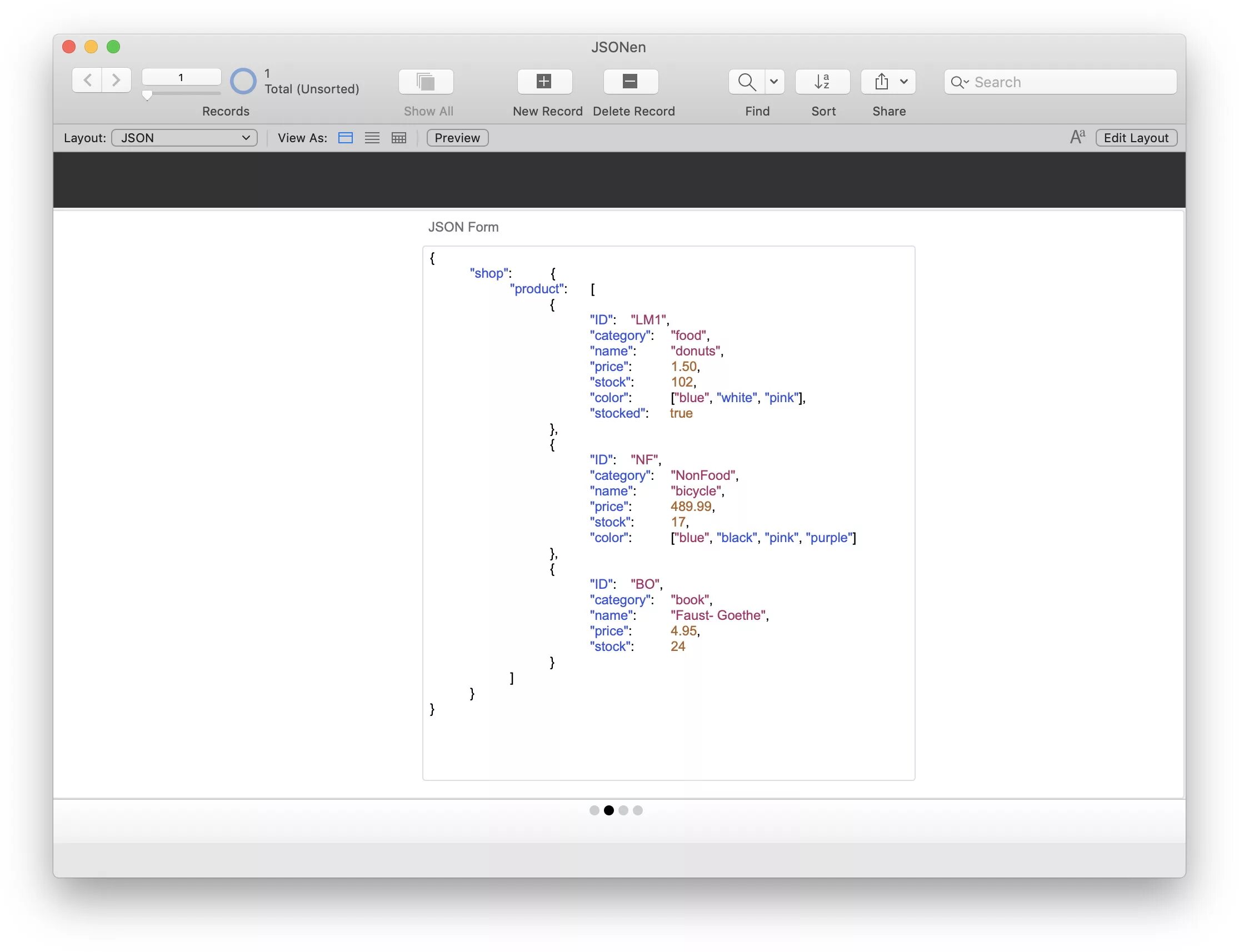
Task: Click the Preview toggle button
Action: (x=457, y=137)
